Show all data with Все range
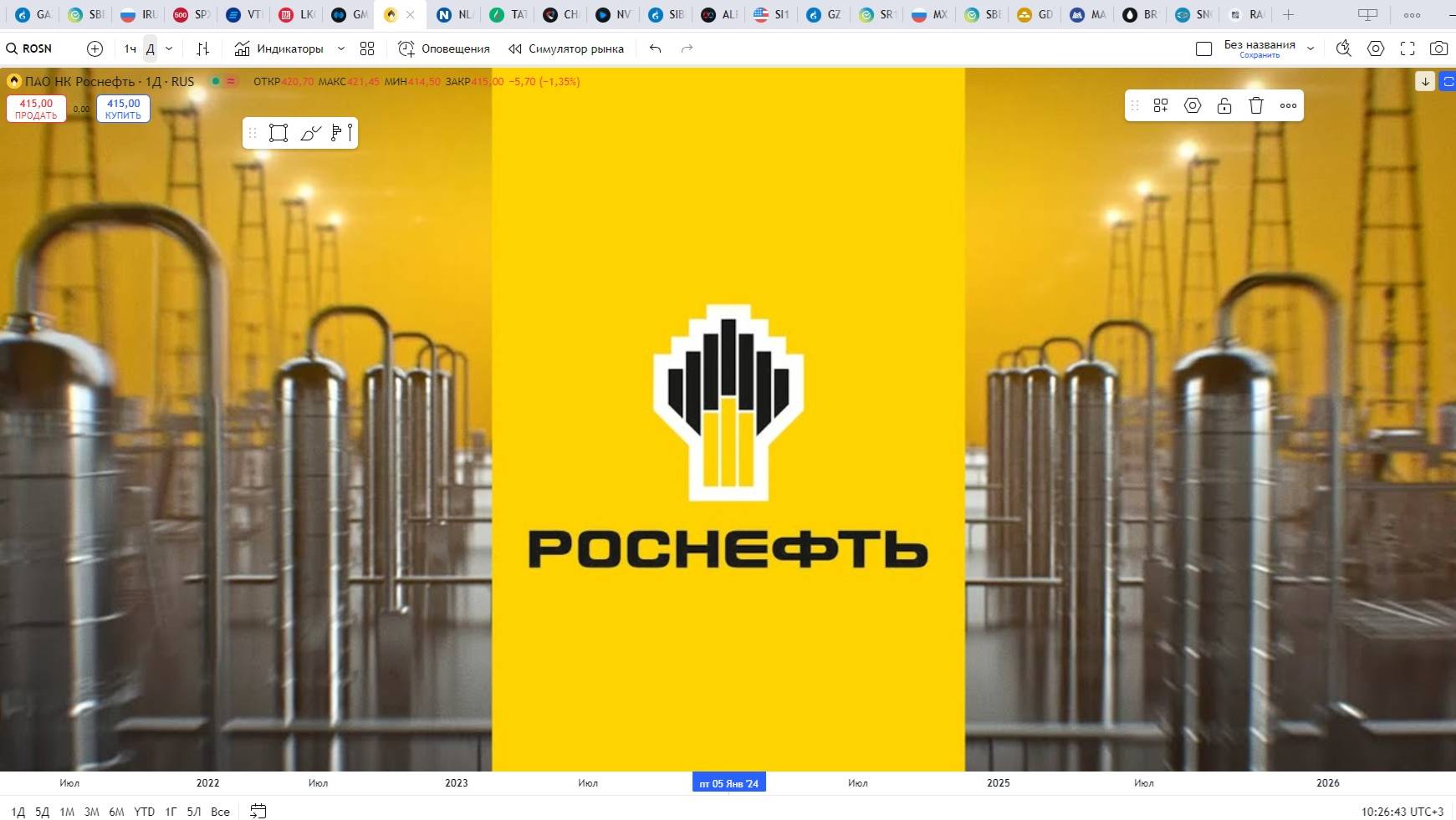The width and height of the screenshot is (1456, 820). coord(220,812)
